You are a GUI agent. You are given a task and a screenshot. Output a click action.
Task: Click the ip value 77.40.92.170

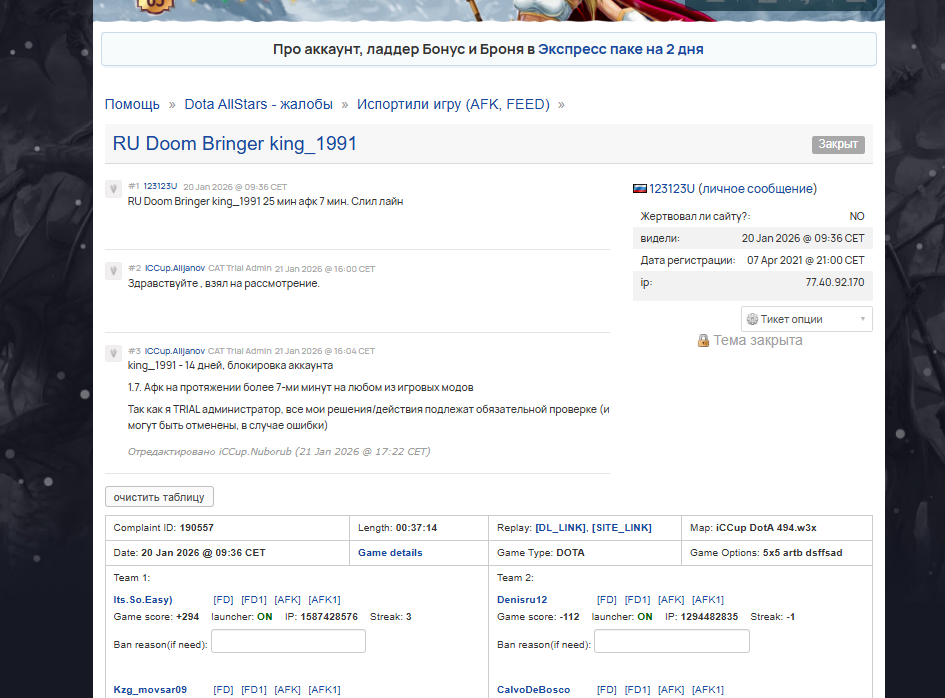[835, 282]
